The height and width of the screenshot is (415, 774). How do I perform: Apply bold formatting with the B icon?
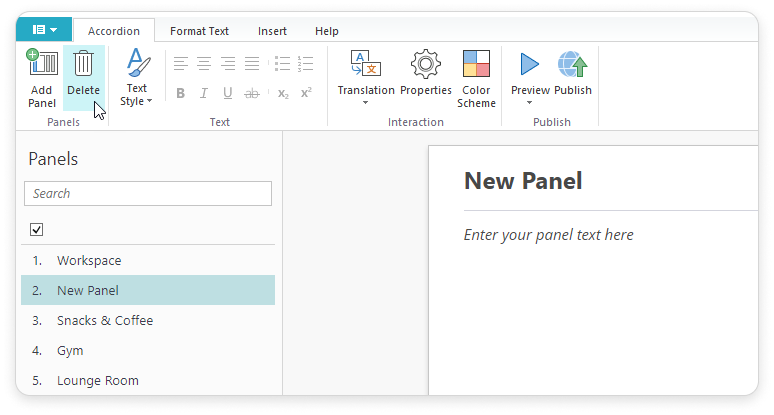click(x=181, y=93)
